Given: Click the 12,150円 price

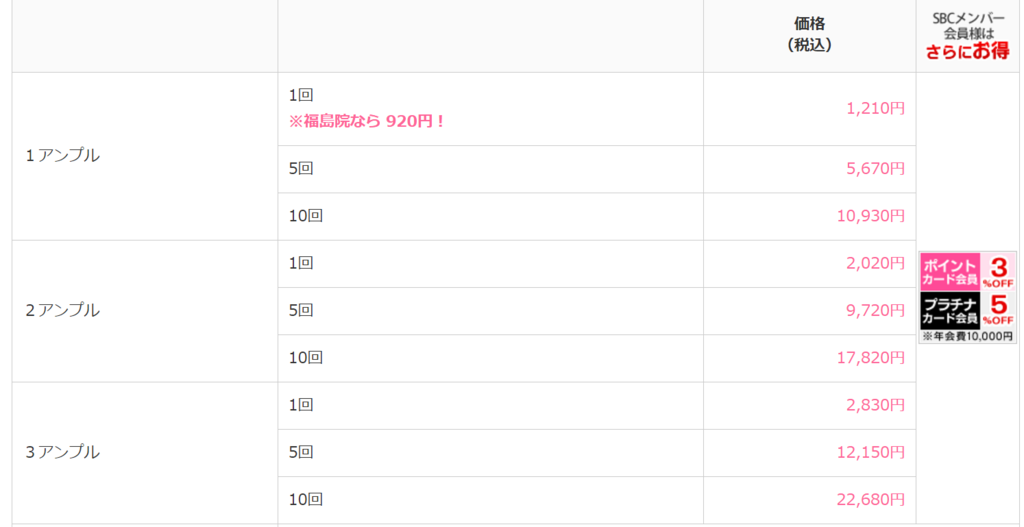Looking at the screenshot, I should click(871, 452).
